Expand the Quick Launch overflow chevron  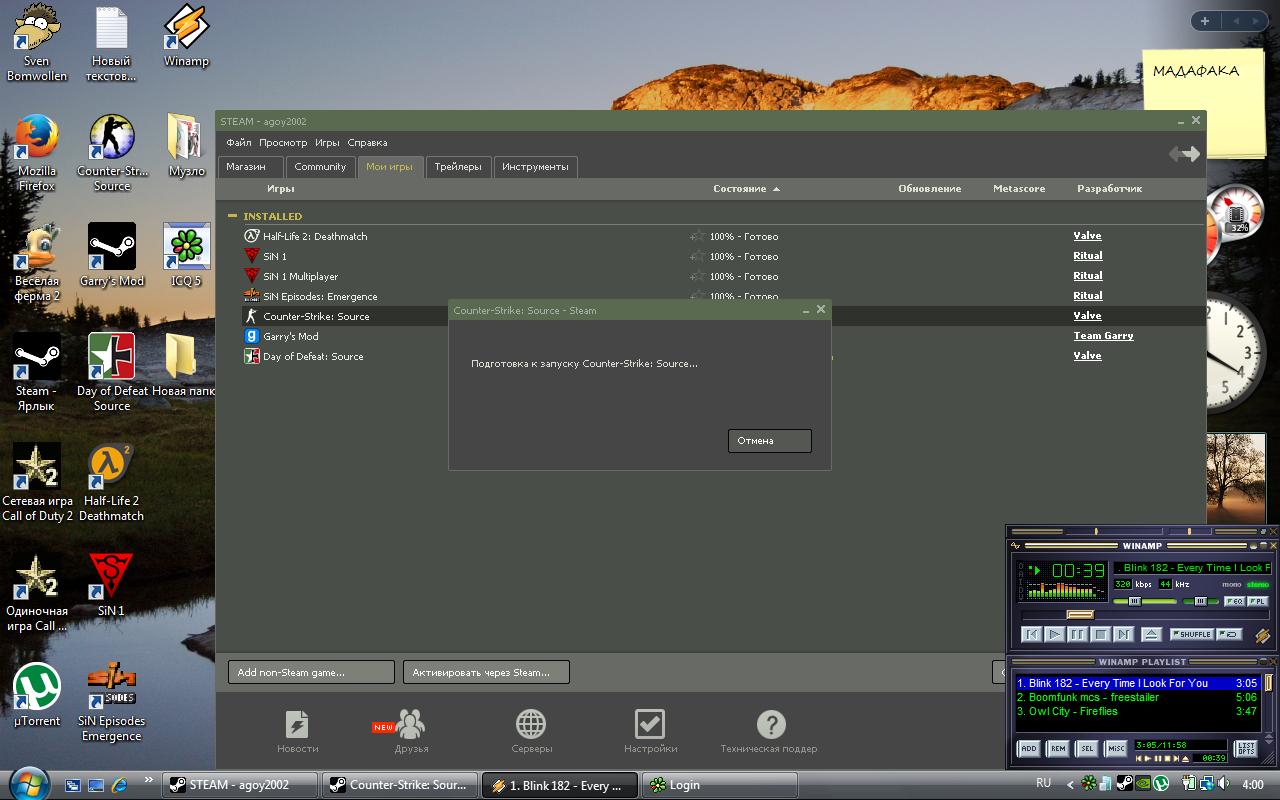(x=149, y=780)
